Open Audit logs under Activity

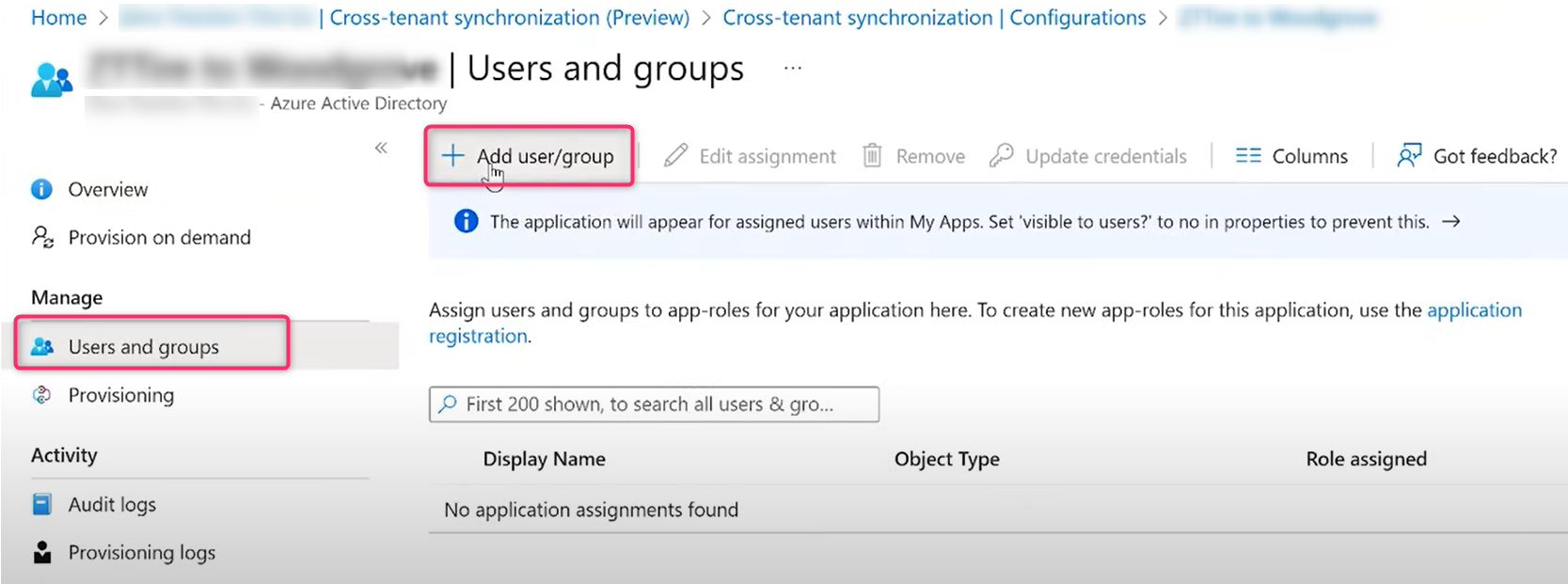[x=112, y=505]
